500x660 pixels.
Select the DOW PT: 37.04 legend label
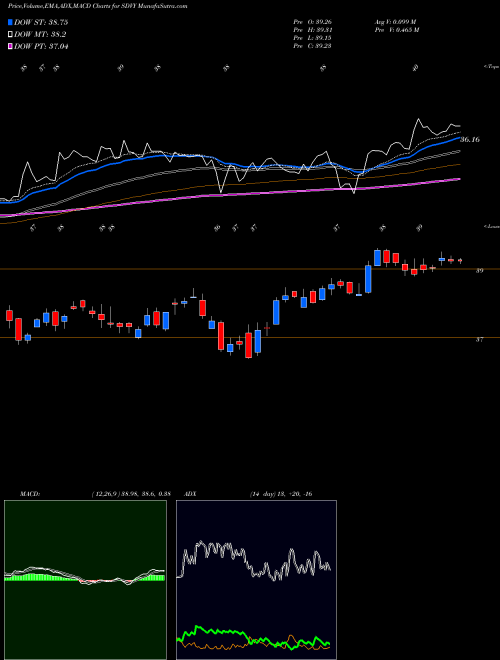(41, 46)
